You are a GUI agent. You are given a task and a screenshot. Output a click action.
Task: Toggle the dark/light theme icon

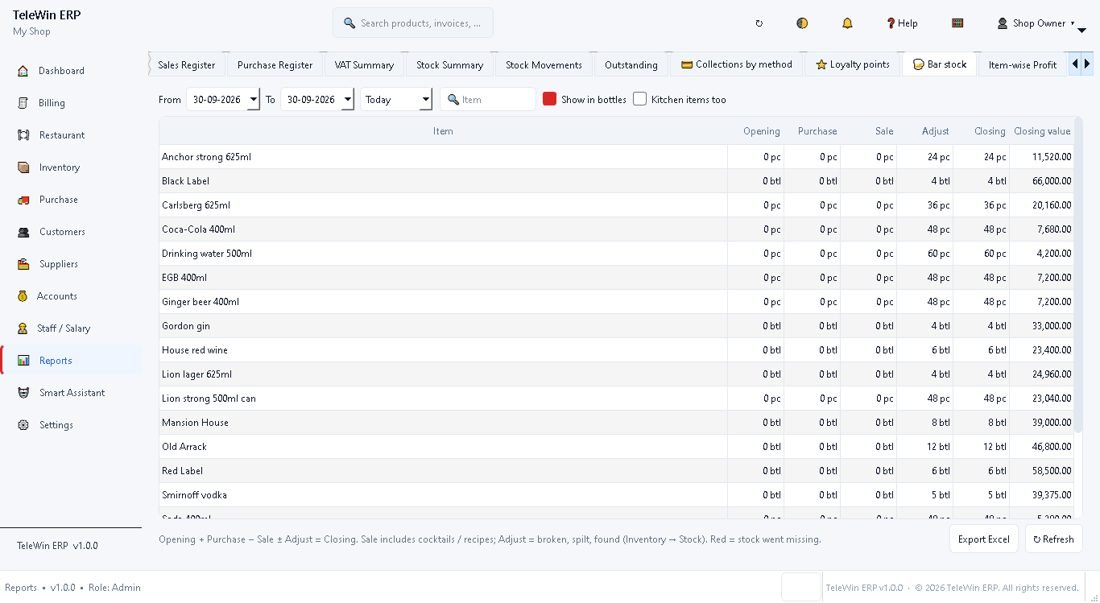tap(803, 23)
